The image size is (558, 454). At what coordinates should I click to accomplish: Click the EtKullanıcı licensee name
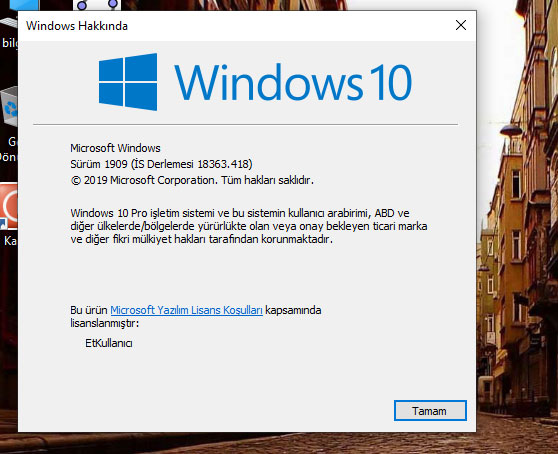(x=109, y=343)
